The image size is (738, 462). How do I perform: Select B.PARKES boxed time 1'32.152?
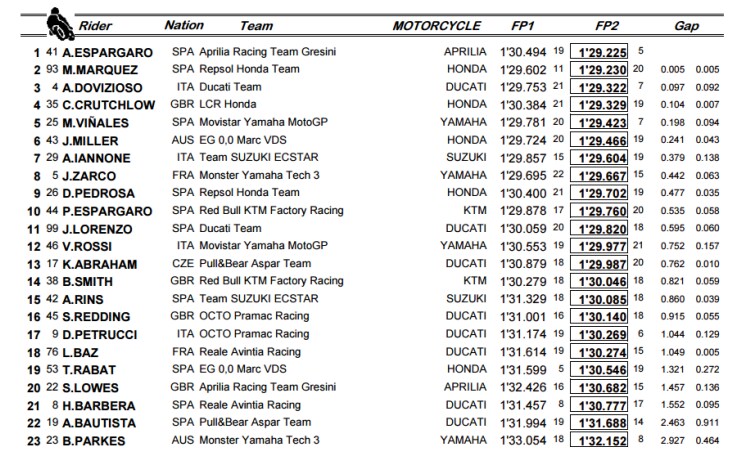pos(599,440)
